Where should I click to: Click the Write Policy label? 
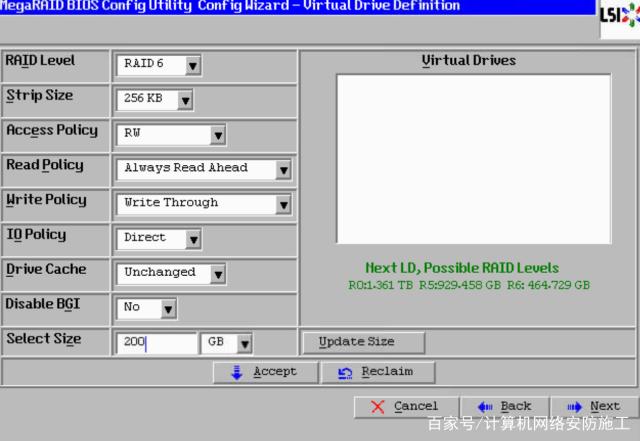click(47, 200)
